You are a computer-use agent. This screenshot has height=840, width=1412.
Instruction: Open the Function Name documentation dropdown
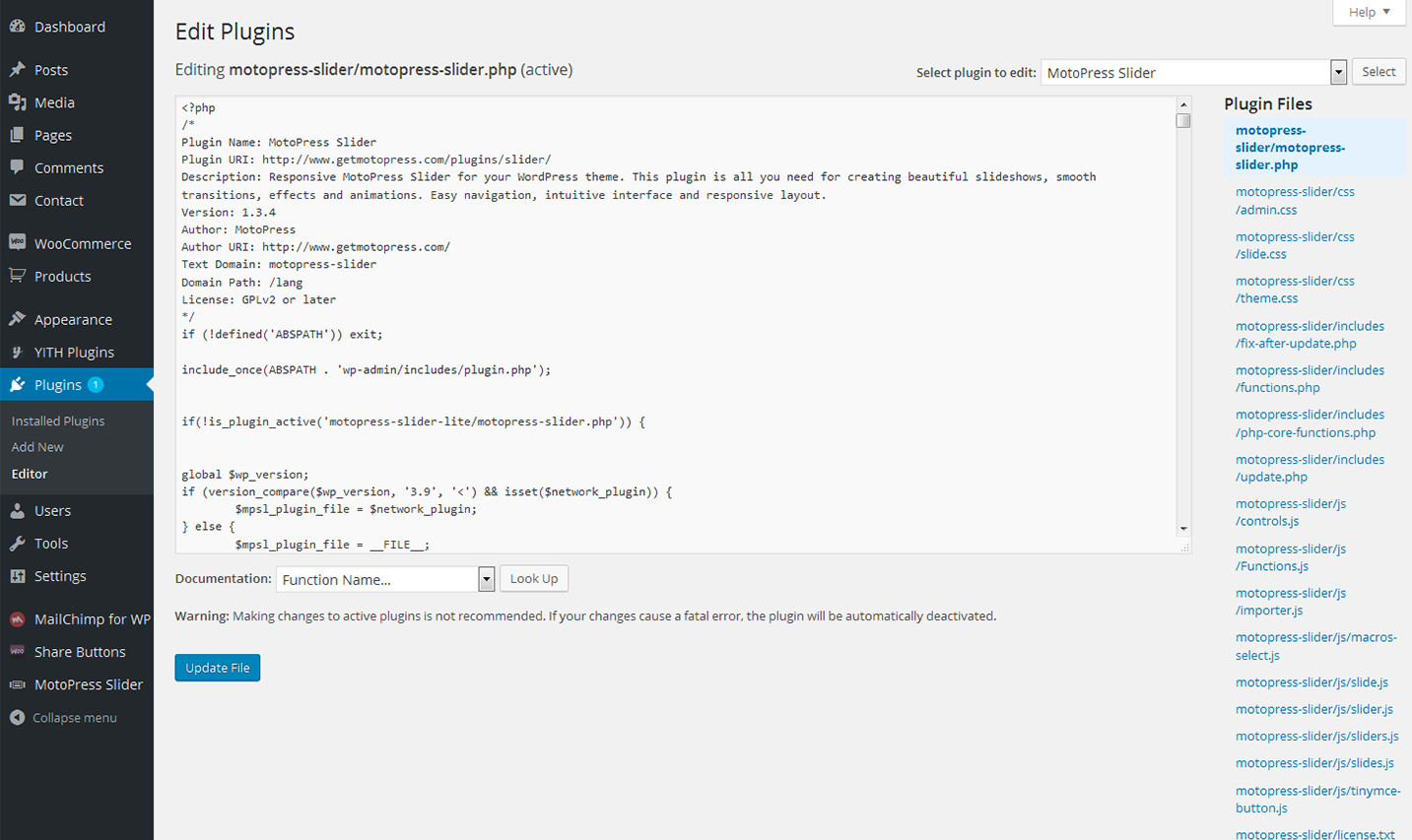(x=486, y=579)
